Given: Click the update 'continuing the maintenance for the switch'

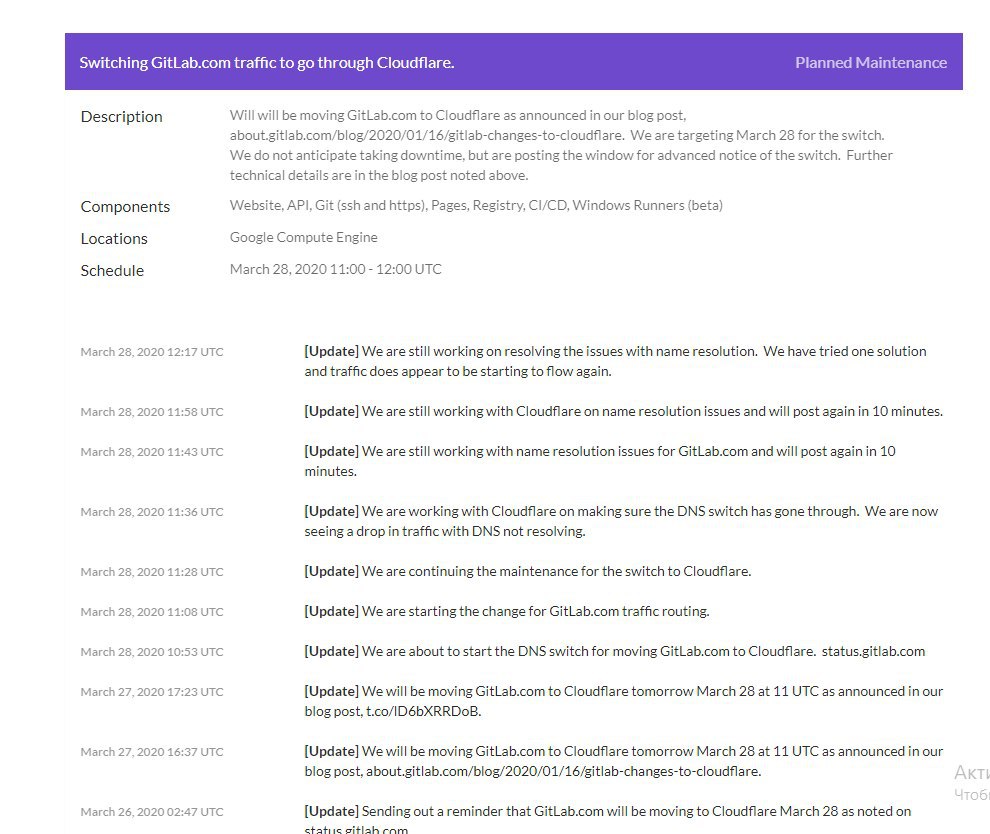Looking at the screenshot, I should click(x=528, y=571).
